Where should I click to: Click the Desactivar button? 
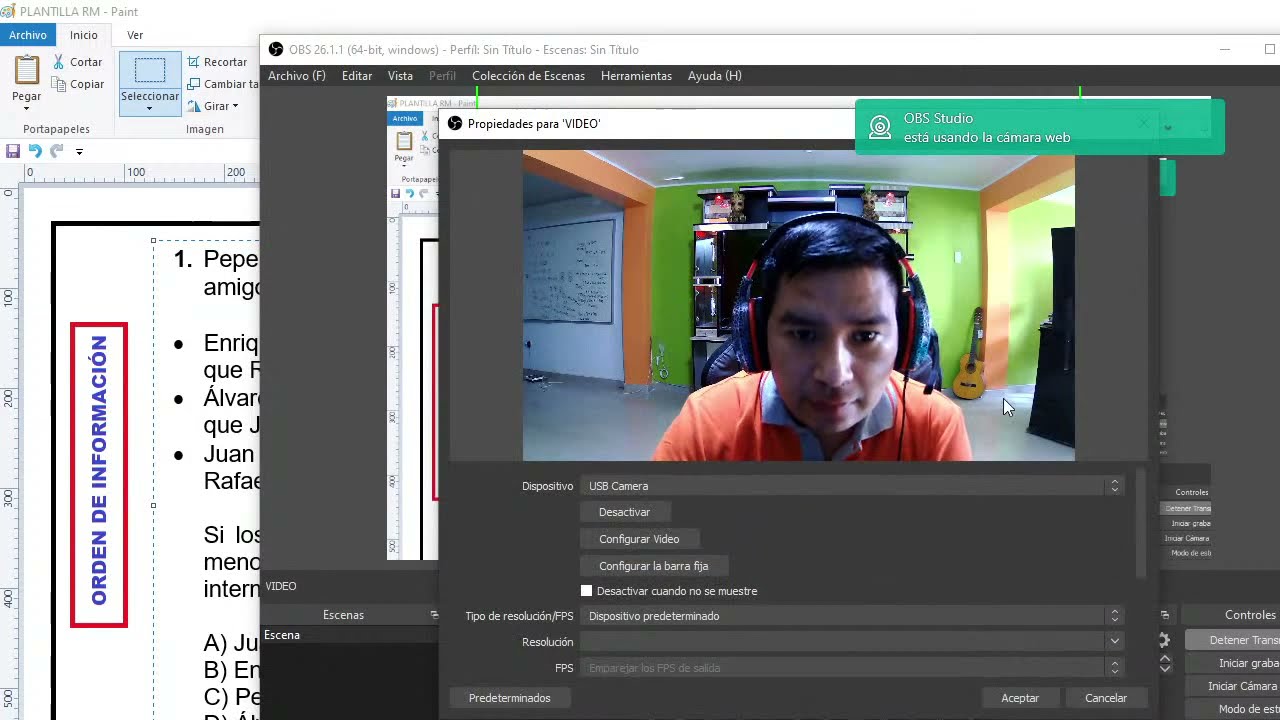(x=625, y=512)
